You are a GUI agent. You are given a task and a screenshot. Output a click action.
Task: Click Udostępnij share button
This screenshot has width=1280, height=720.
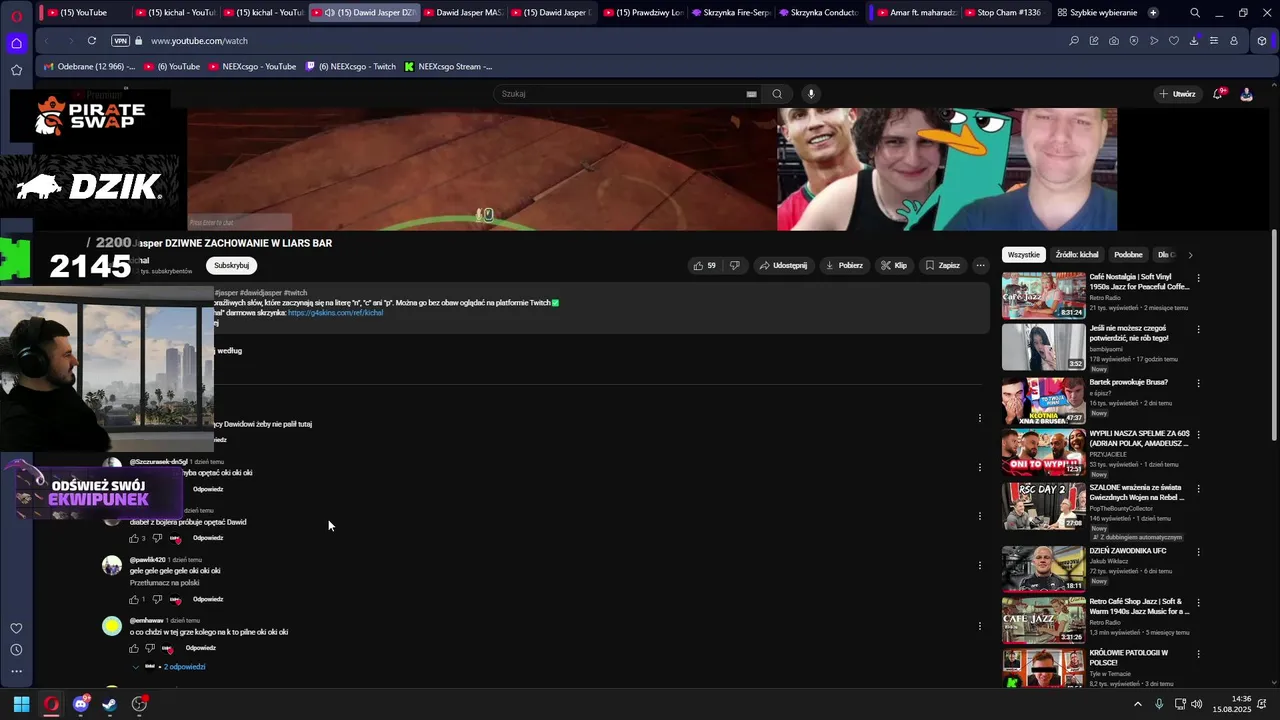(x=783, y=265)
